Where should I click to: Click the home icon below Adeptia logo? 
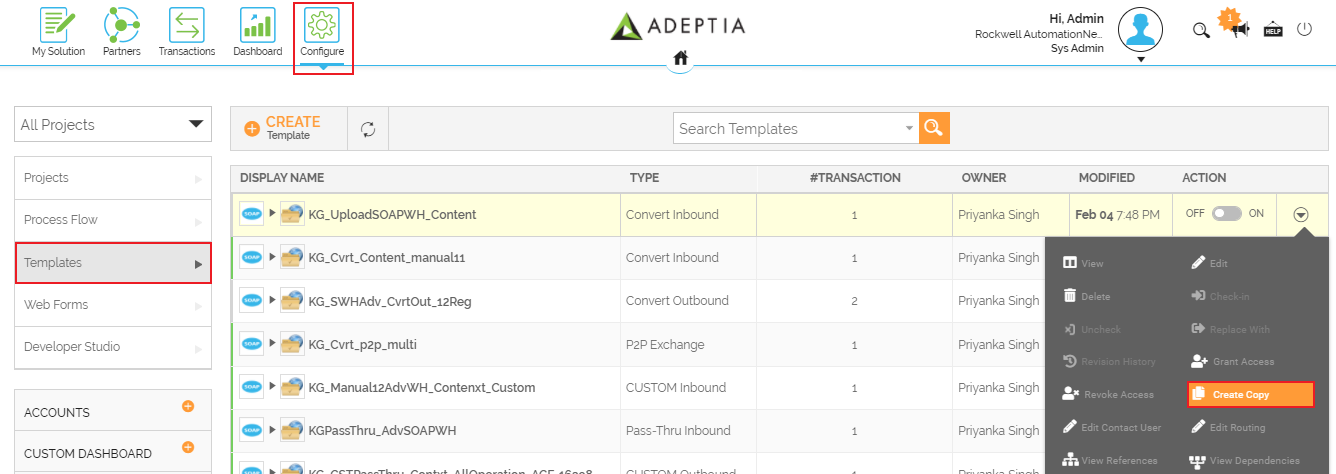click(680, 58)
